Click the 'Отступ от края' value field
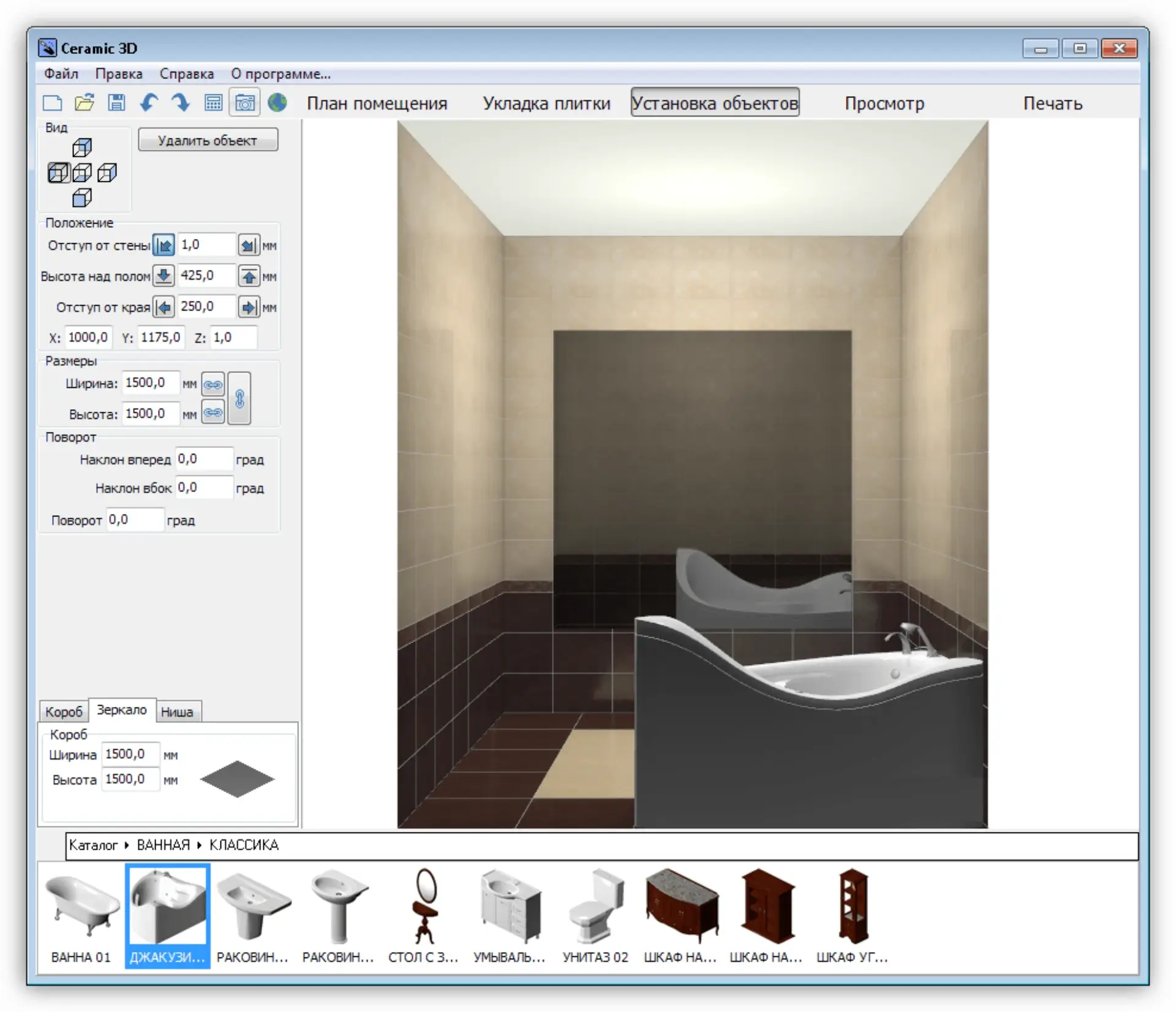Screen dimensions: 1176x1012 (x=206, y=306)
